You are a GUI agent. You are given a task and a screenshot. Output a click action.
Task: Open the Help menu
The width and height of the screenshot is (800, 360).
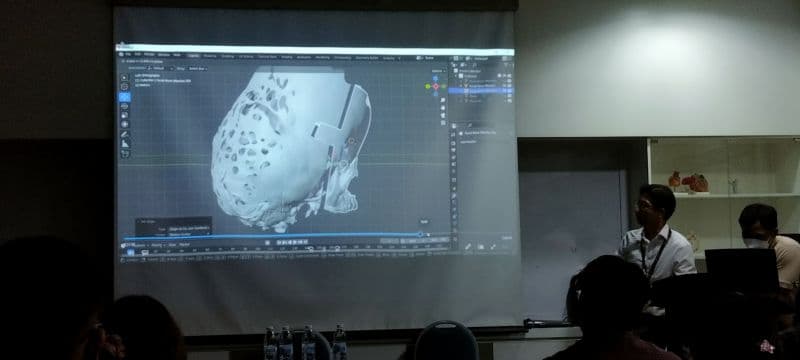pyautogui.click(x=177, y=55)
